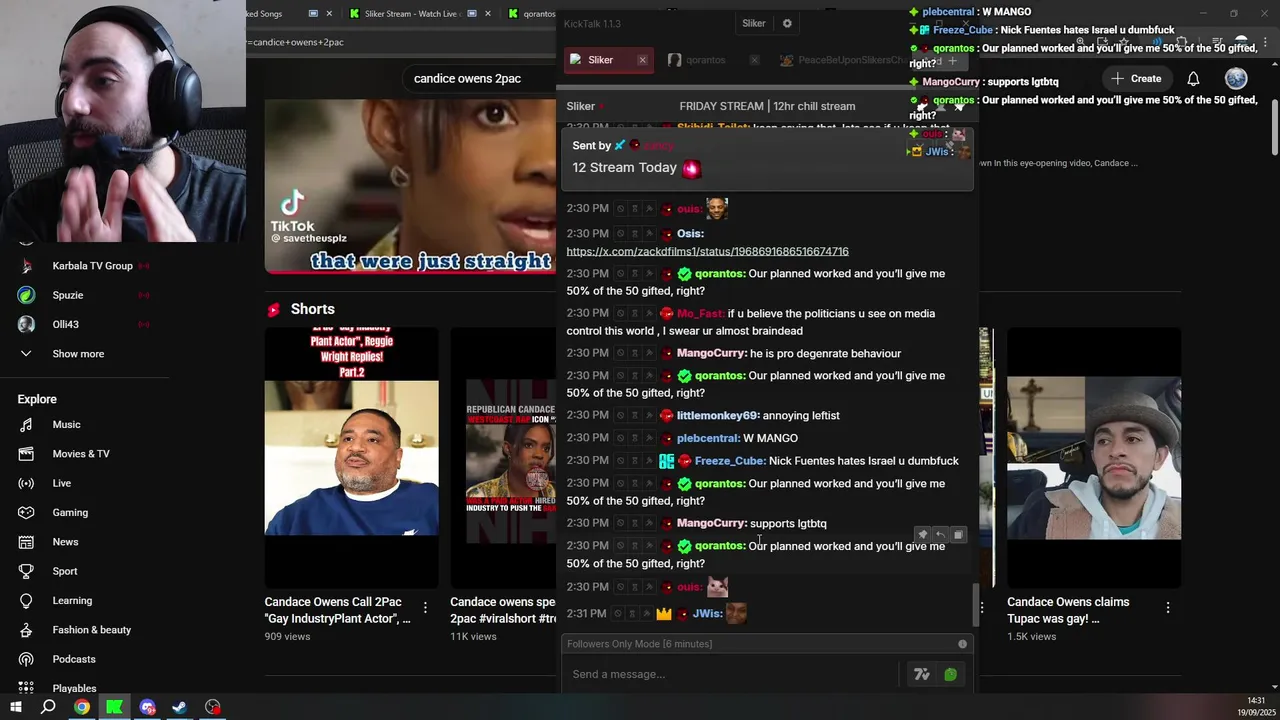1280x720 pixels.
Task: Open zackdfilms1 x.com link from Osis
Action: (707, 251)
